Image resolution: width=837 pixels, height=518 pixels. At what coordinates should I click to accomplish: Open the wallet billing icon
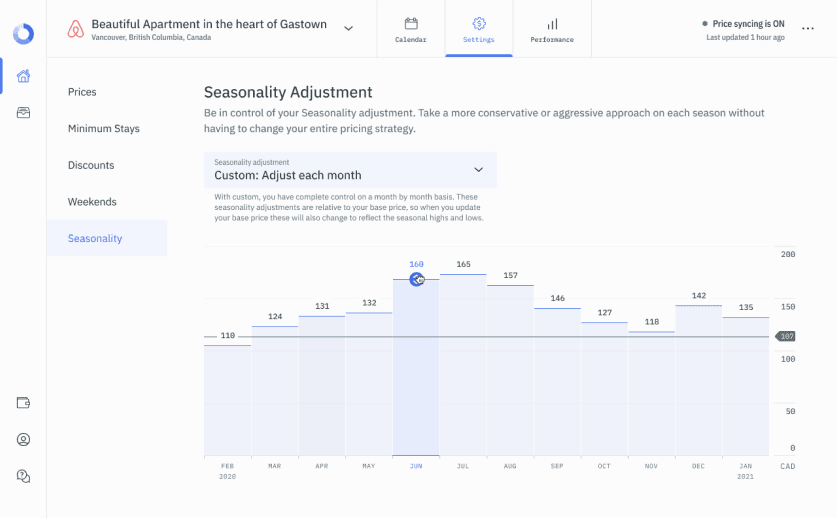click(x=23, y=403)
